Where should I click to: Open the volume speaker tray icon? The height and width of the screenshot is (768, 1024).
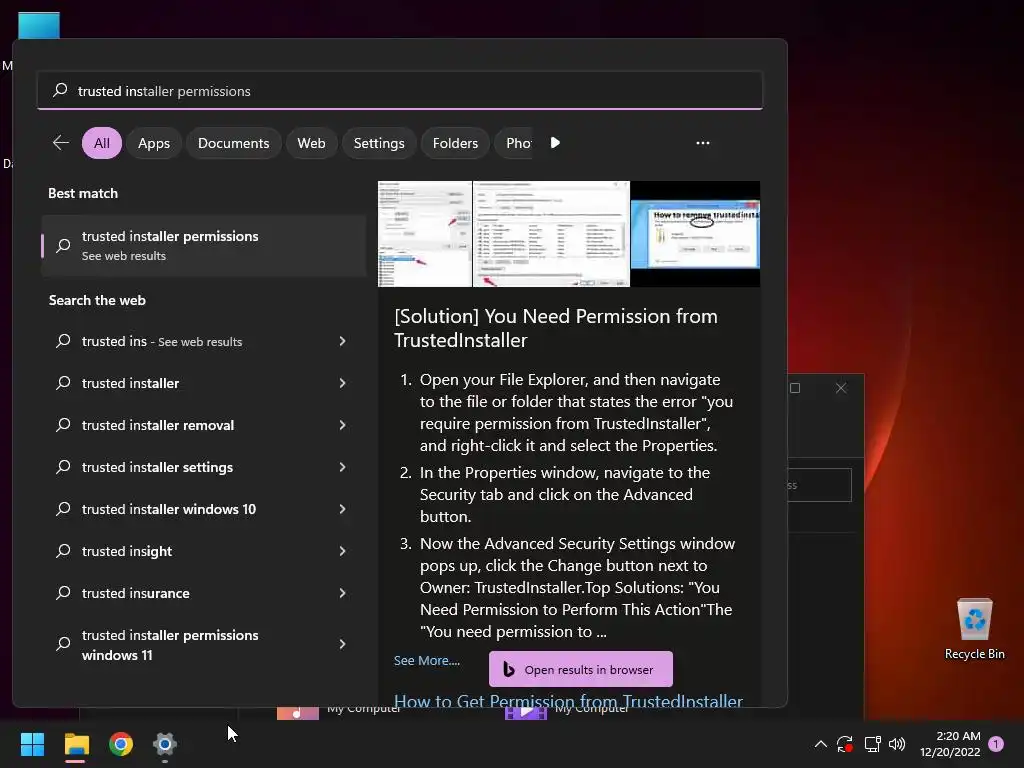coord(897,744)
